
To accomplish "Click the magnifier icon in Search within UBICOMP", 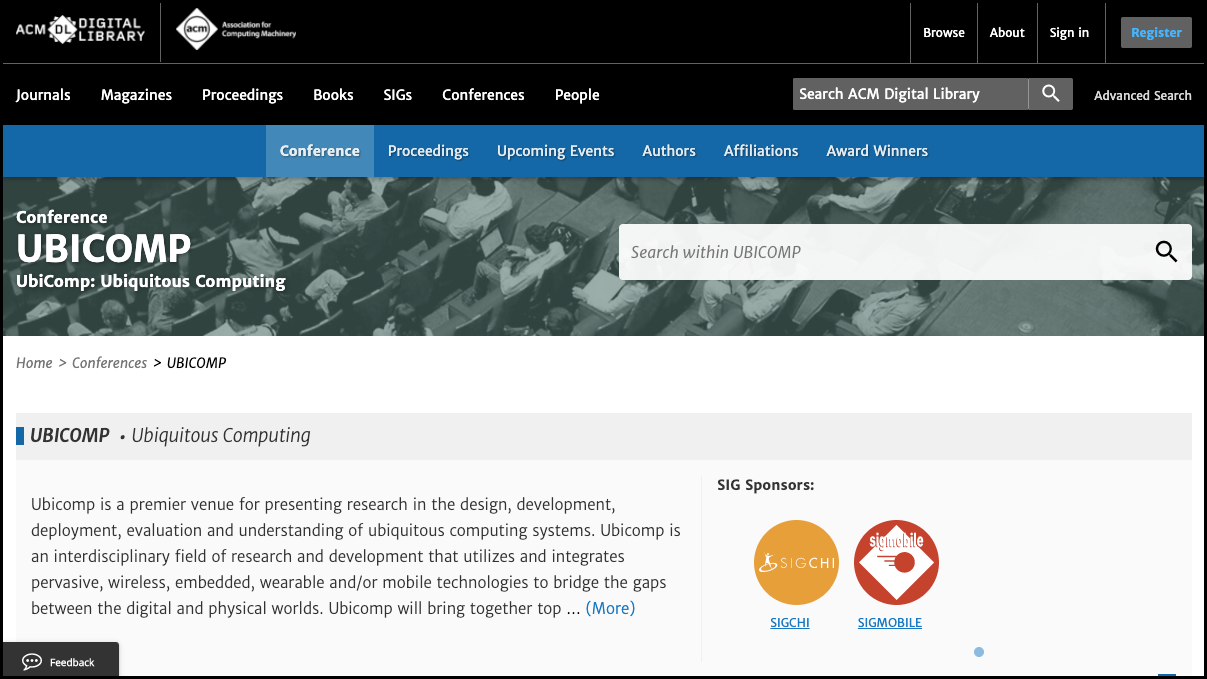I will [x=1166, y=252].
